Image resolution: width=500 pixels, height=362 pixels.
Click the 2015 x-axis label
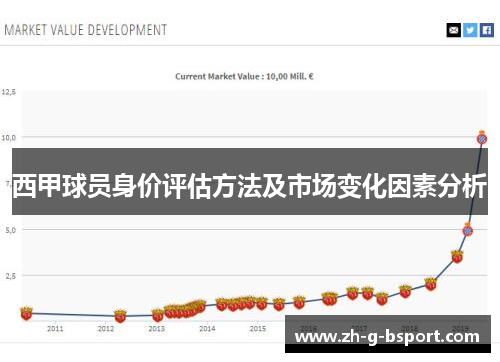pyautogui.click(x=258, y=329)
